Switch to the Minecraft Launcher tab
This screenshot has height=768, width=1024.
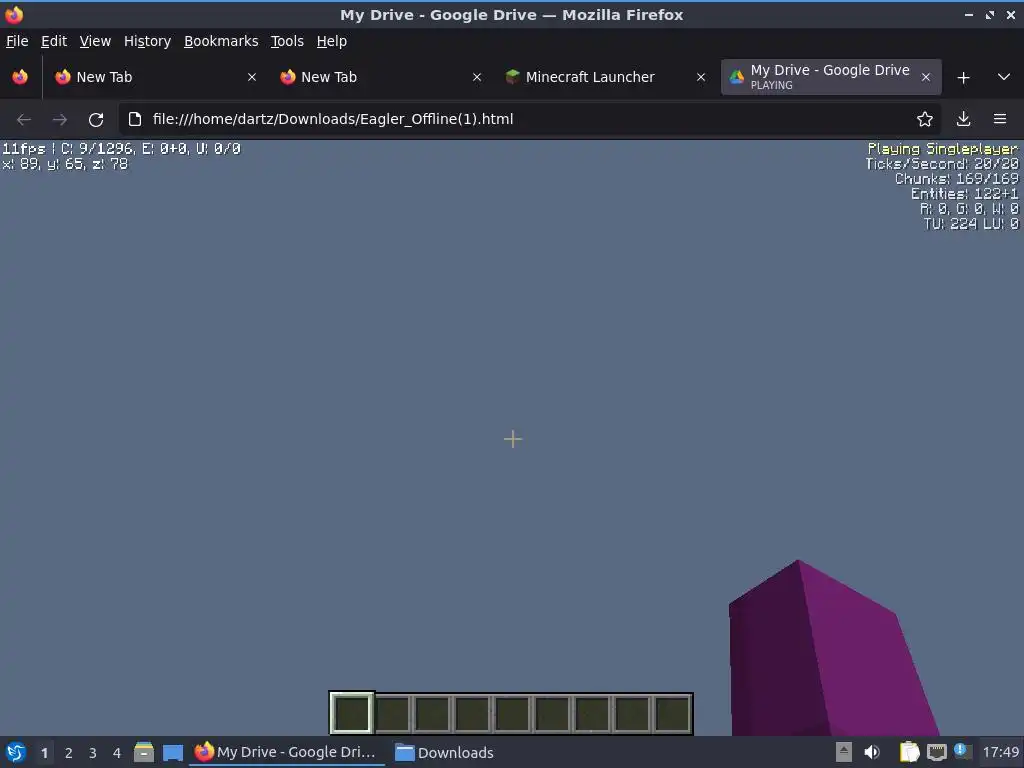click(605, 77)
